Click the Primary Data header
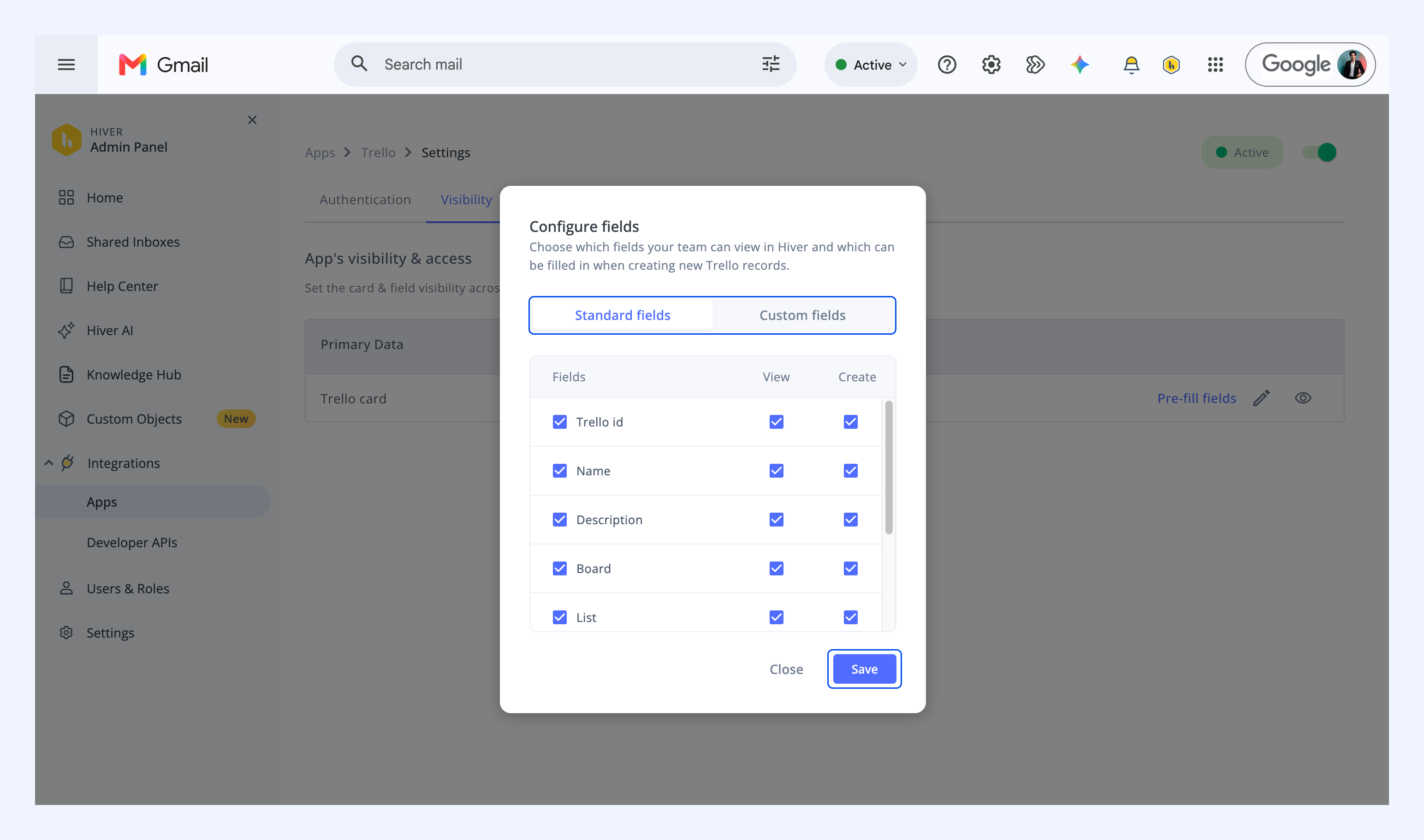Viewport: 1424px width, 840px height. coord(362,344)
